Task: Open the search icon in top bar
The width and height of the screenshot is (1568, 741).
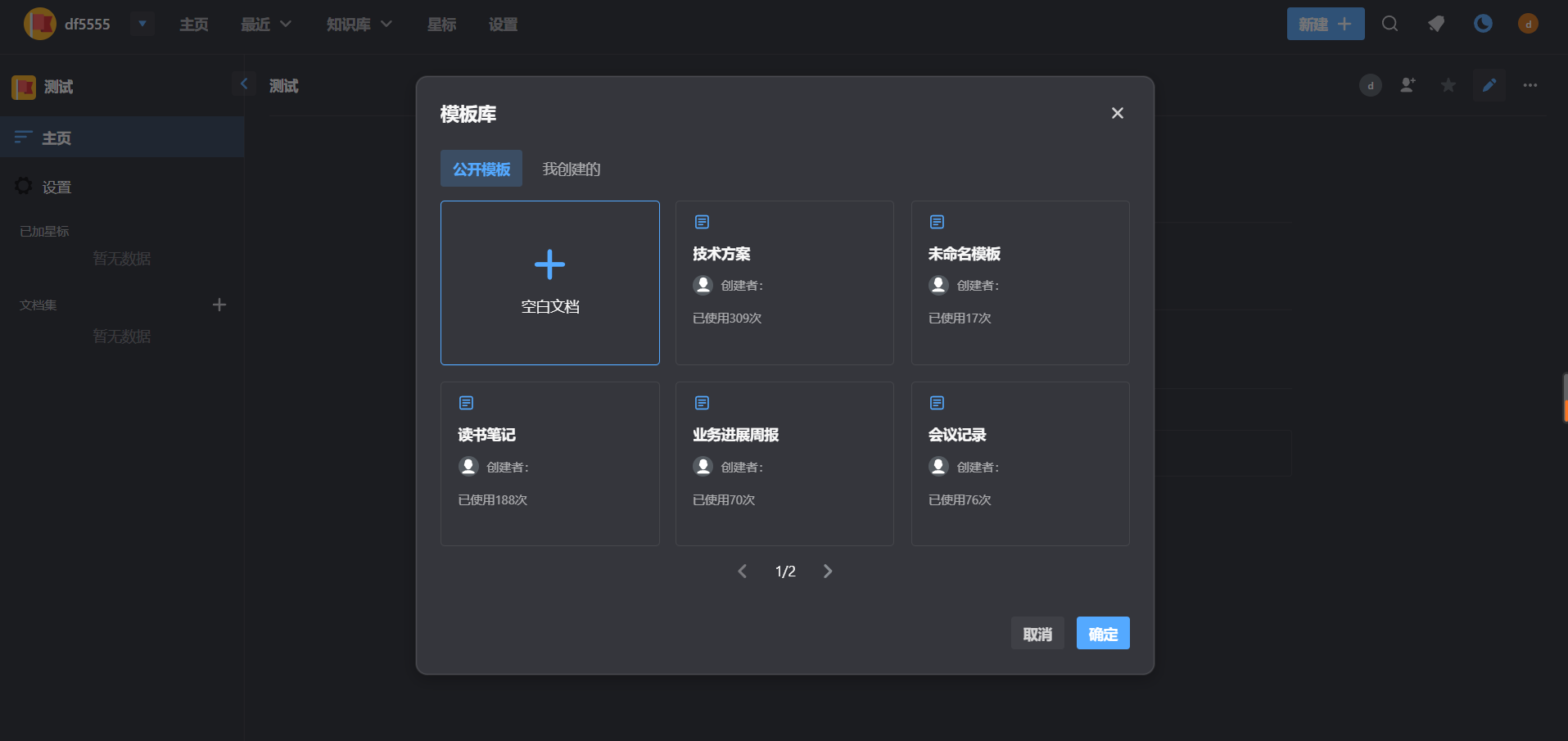Action: pyautogui.click(x=1390, y=24)
